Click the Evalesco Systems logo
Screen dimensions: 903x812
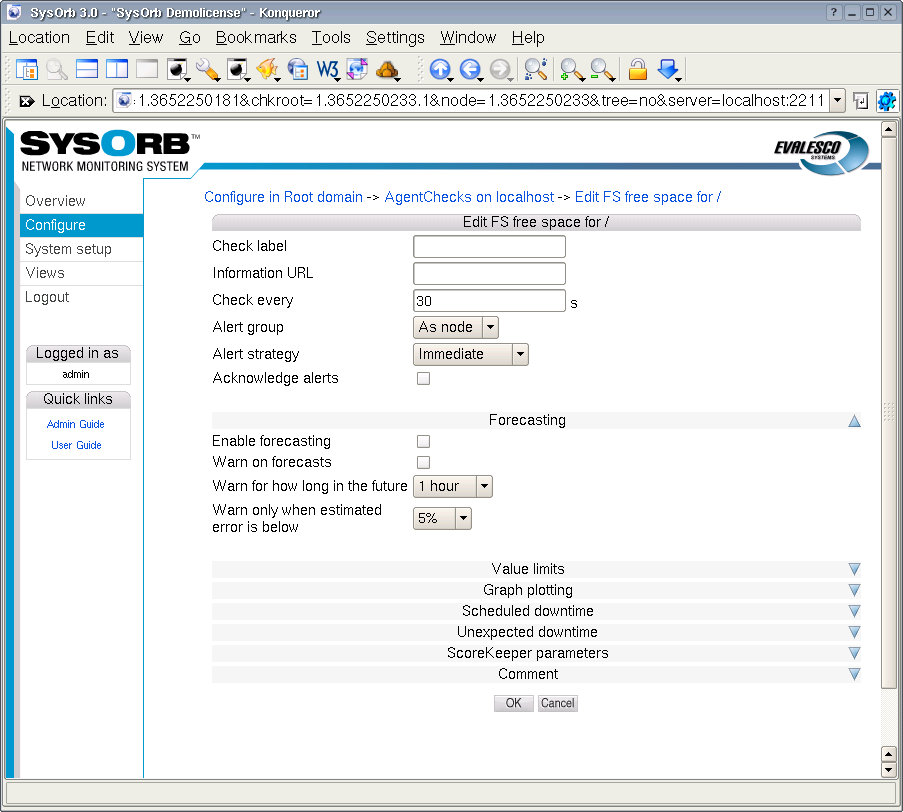(x=821, y=151)
